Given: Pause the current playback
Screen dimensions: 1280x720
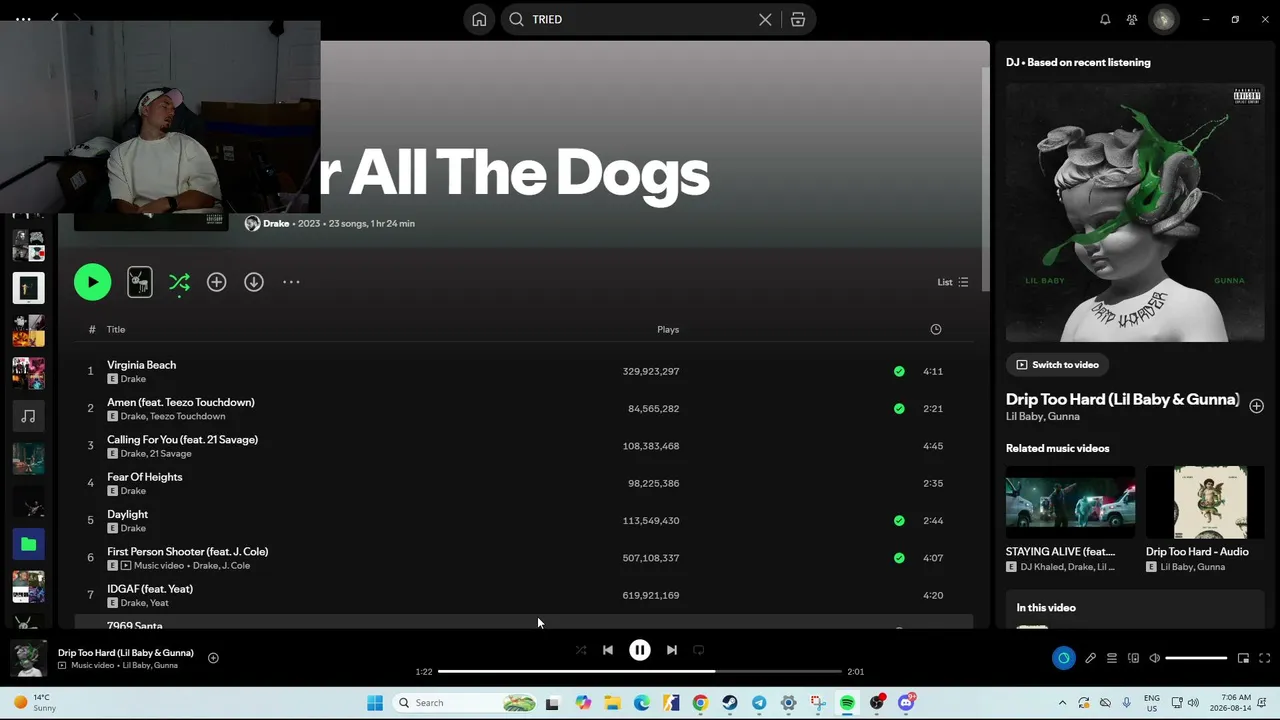Looking at the screenshot, I should 640,650.
